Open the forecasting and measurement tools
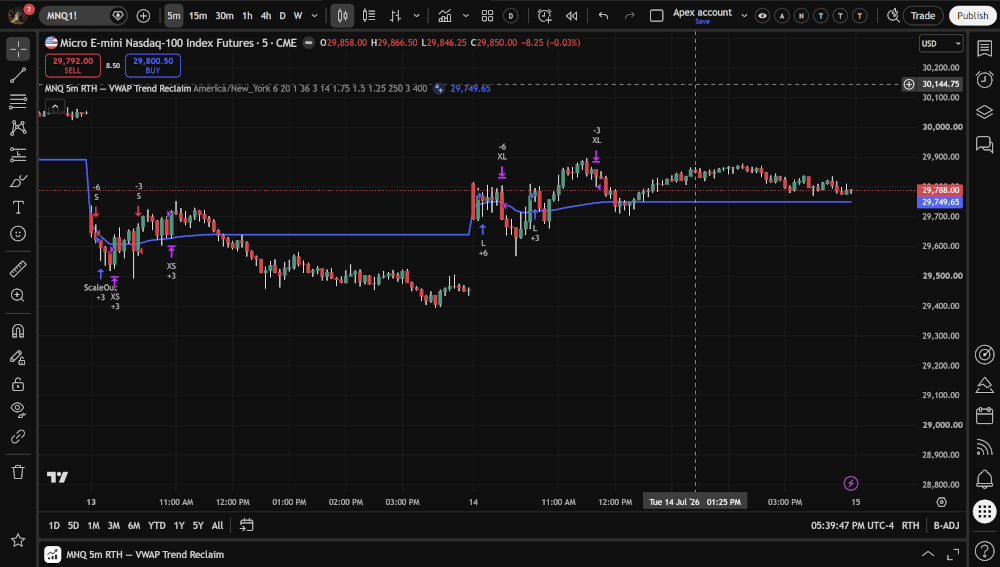Screen dimensions: 1000x567 click(x=18, y=154)
